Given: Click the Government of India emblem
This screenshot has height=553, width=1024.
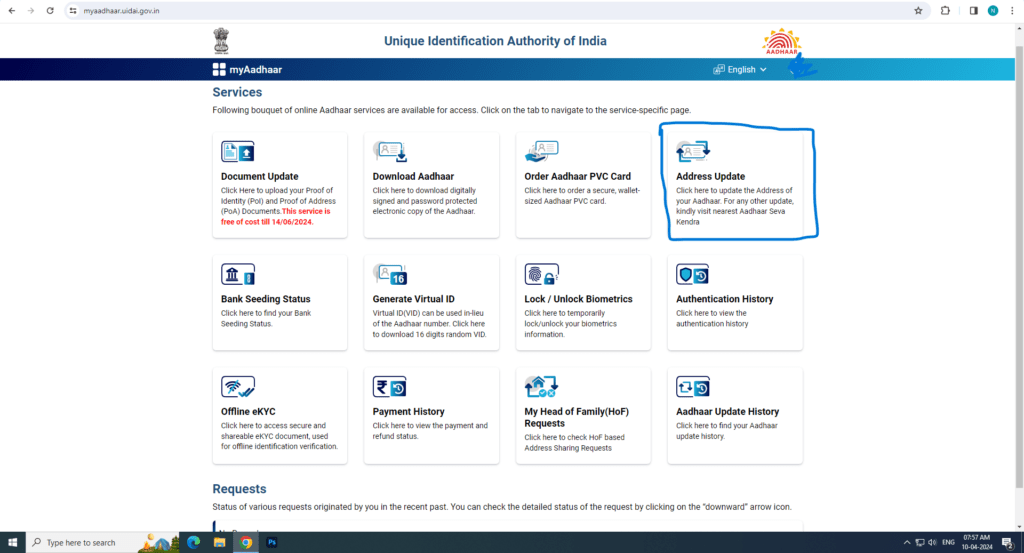Looking at the screenshot, I should 221,40.
